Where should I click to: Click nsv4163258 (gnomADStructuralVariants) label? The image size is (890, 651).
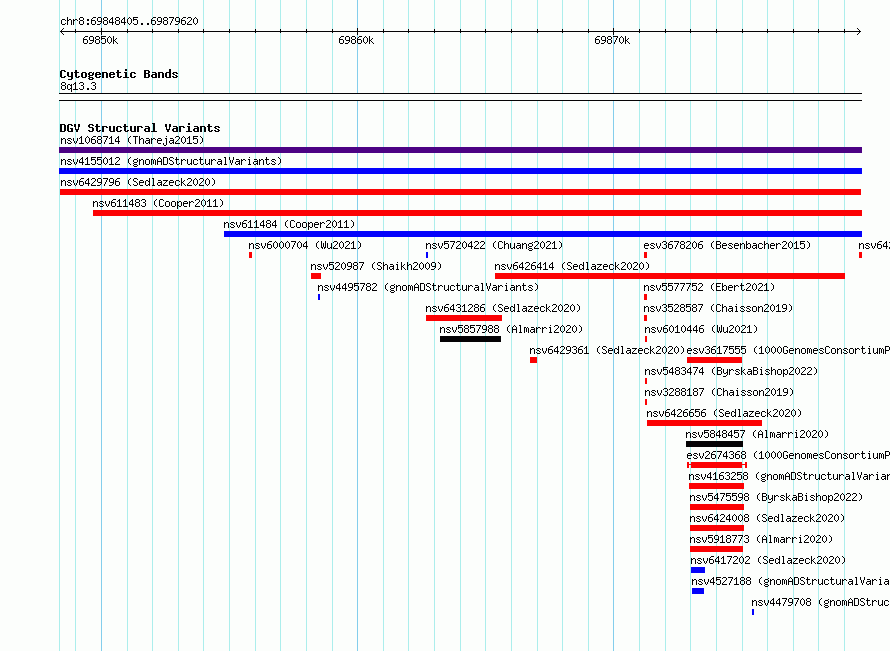point(789,476)
